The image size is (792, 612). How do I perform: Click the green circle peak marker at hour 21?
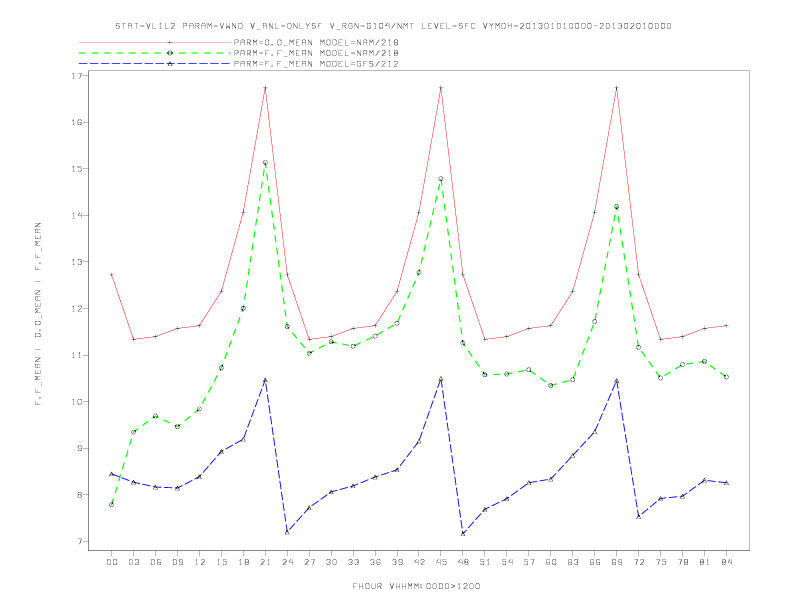(265, 163)
